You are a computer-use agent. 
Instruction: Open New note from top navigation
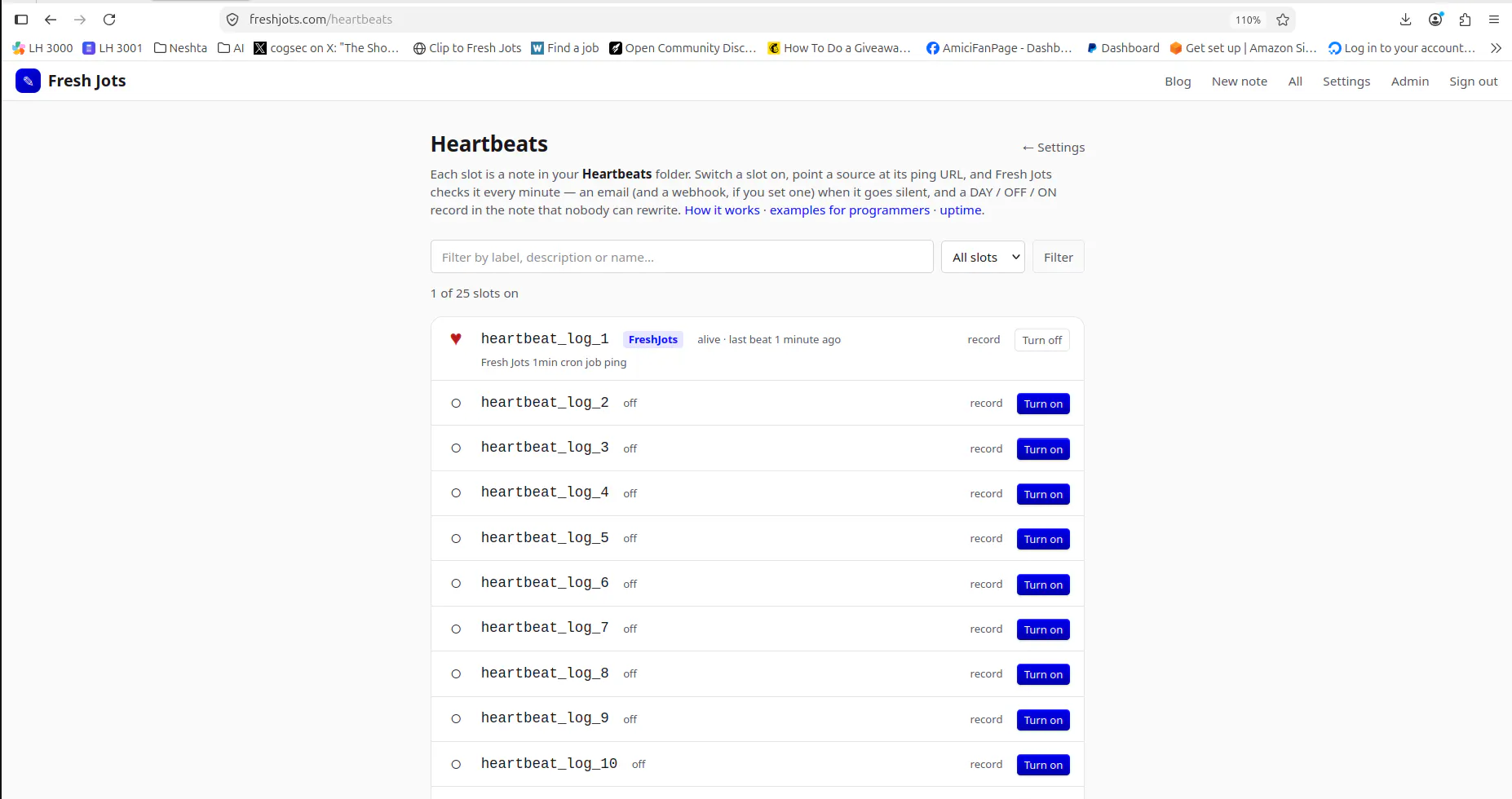1240,82
